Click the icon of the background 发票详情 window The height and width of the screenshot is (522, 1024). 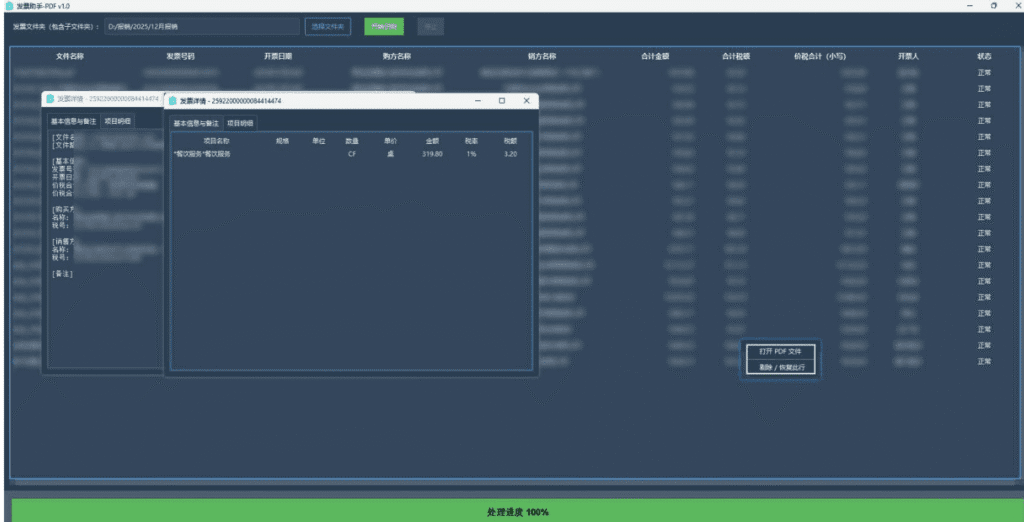click(49, 99)
